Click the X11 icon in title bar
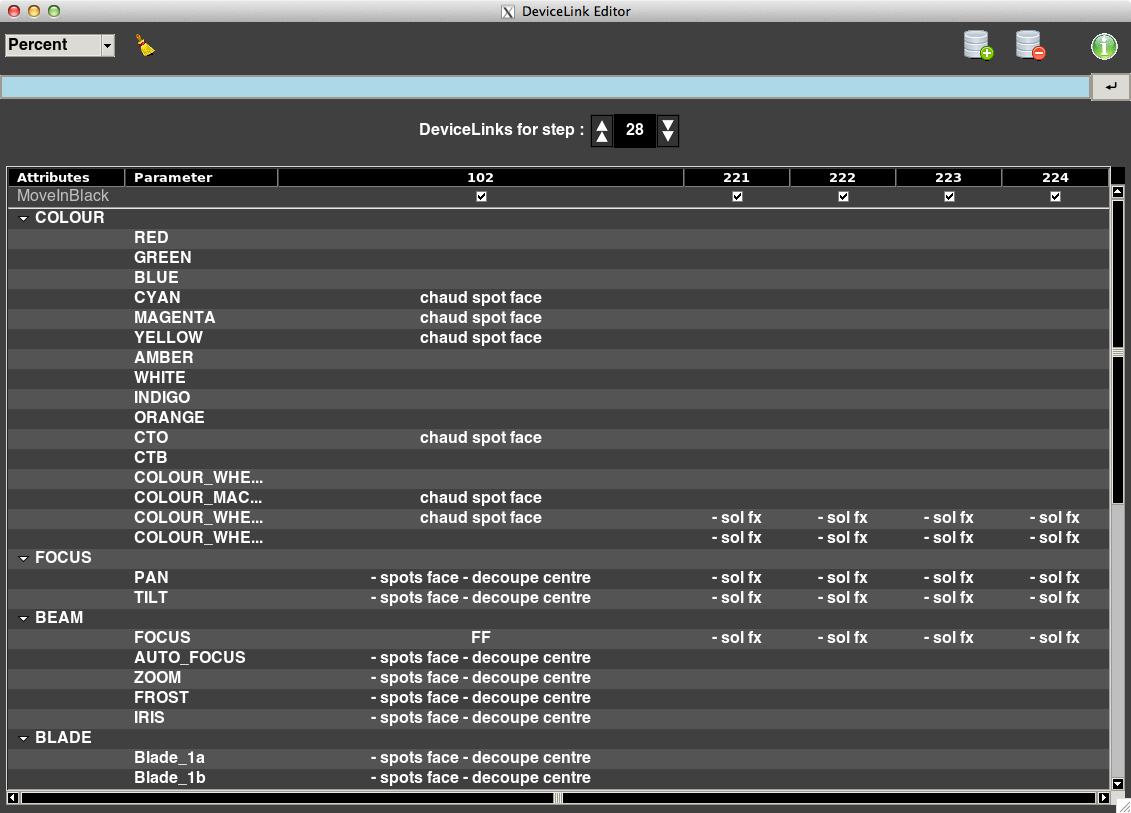1131x813 pixels. pyautogui.click(x=508, y=12)
